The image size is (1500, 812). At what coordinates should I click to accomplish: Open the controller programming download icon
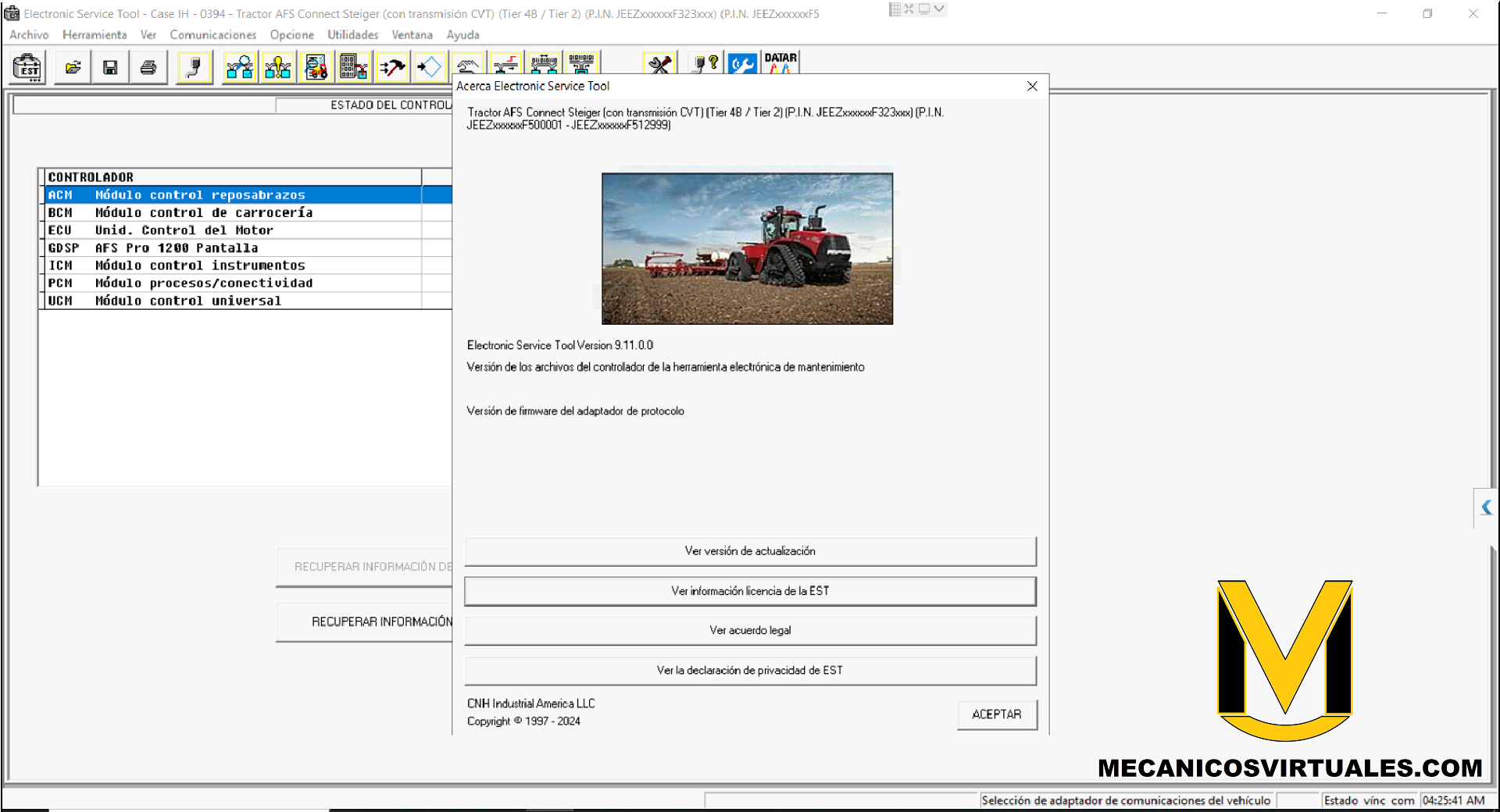354,67
